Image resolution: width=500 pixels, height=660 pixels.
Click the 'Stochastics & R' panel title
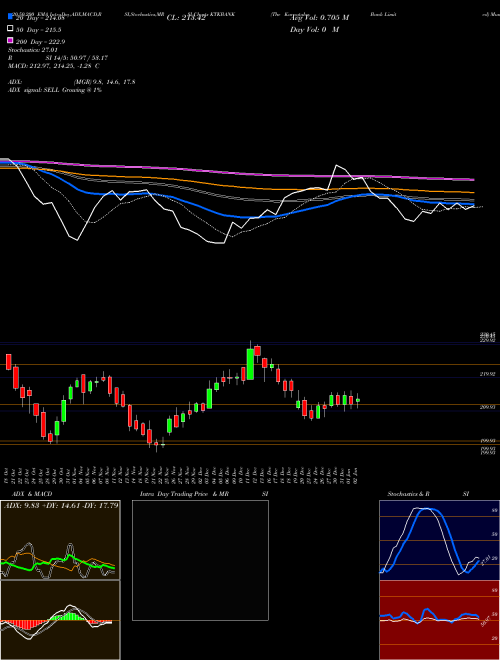(x=409, y=494)
